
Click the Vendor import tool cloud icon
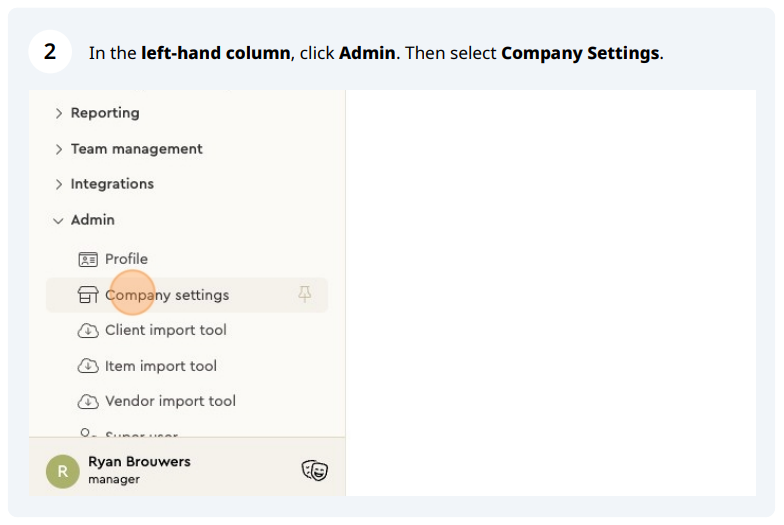coord(88,401)
